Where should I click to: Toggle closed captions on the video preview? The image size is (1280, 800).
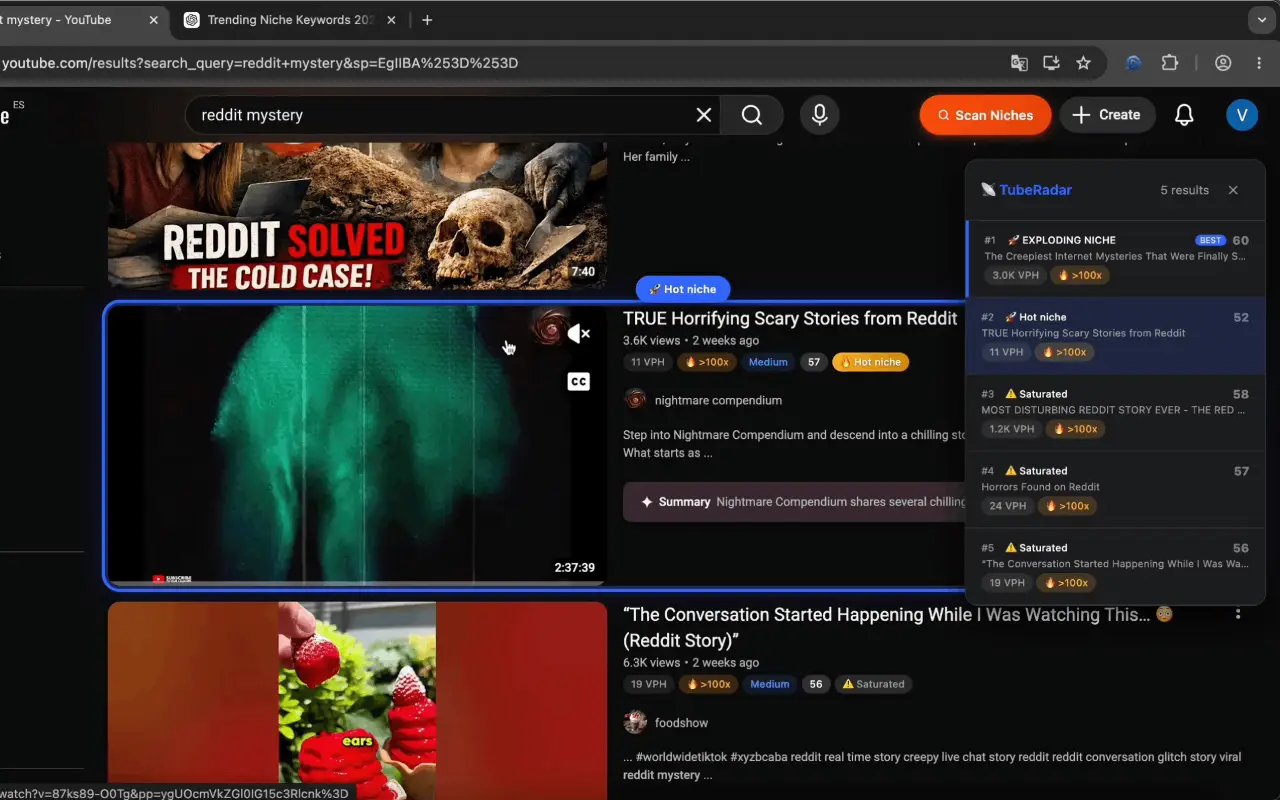pyautogui.click(x=578, y=381)
